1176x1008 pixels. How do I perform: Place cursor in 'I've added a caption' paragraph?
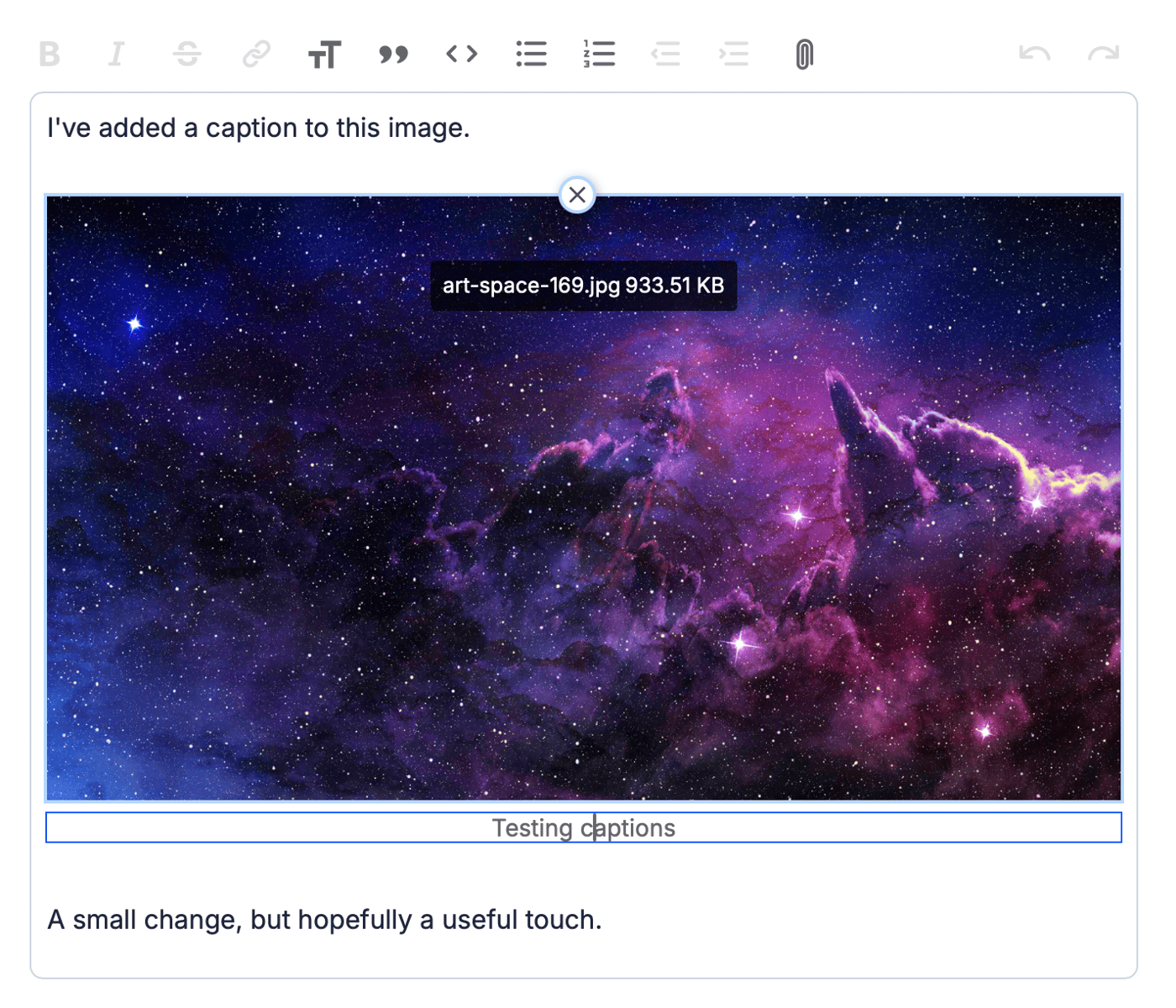(259, 129)
